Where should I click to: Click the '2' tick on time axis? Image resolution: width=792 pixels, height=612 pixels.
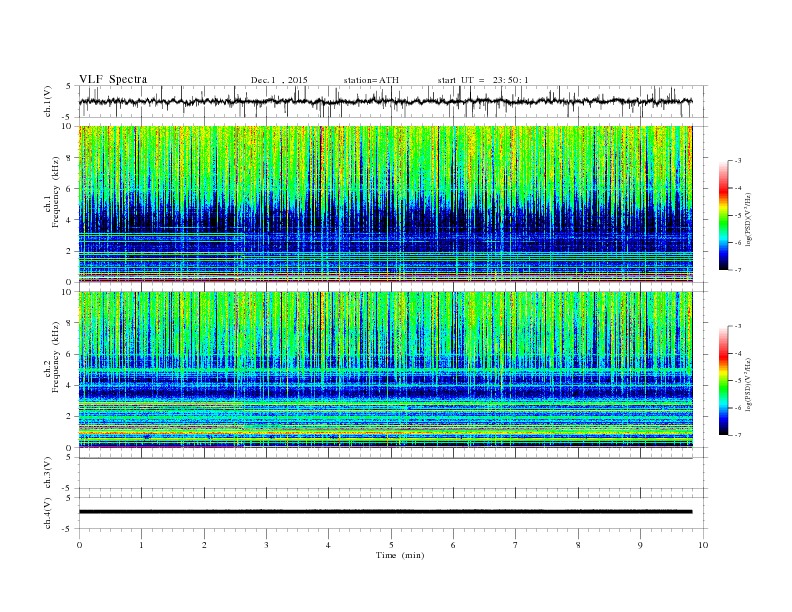[x=204, y=545]
